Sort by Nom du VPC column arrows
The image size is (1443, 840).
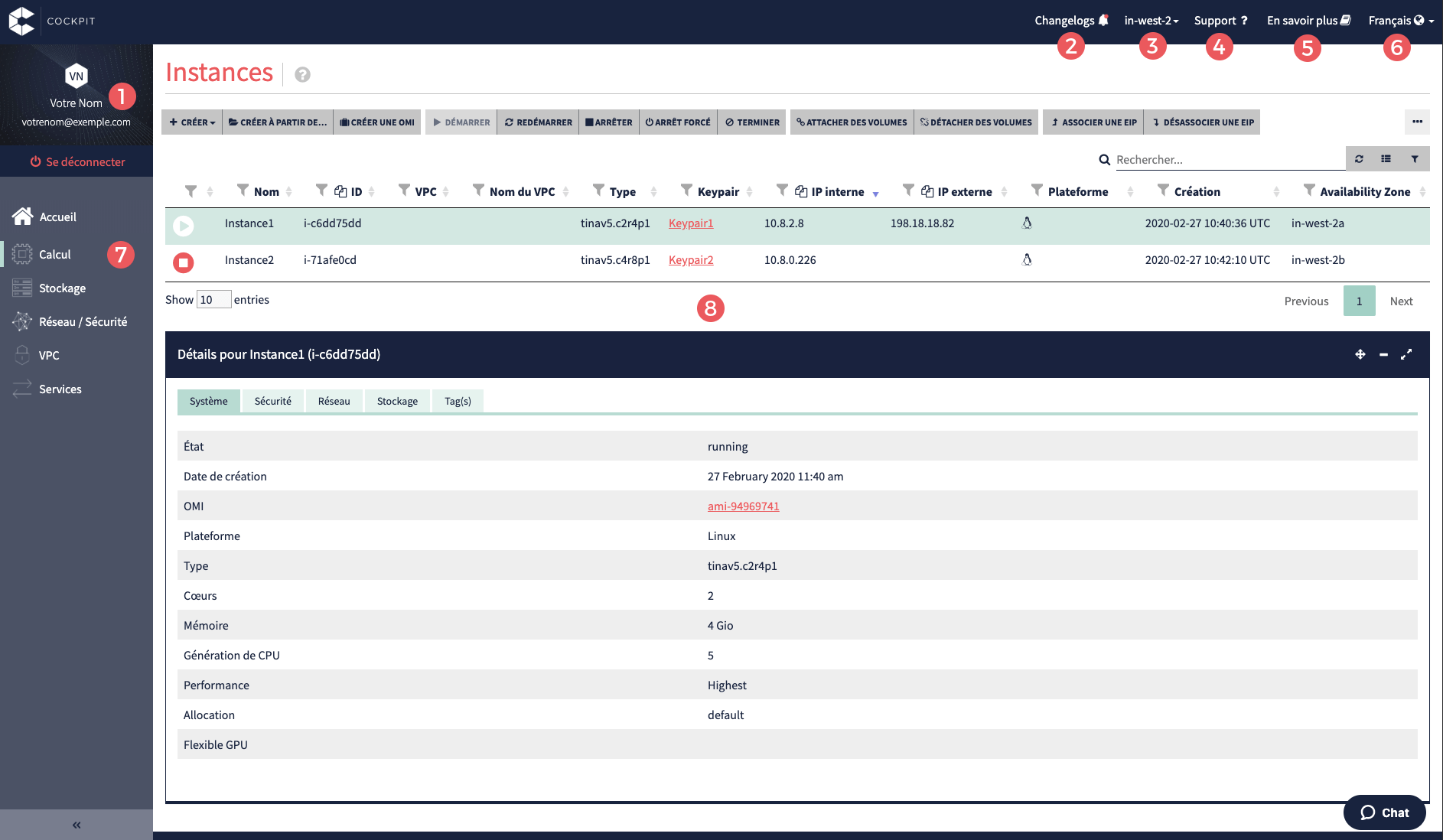point(565,192)
